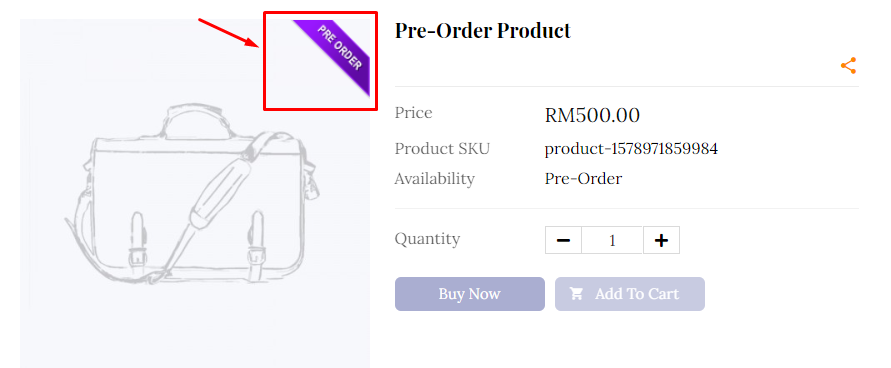891x368 pixels.
Task: Select the product-1578971859984 SKU text
Action: [x=631, y=149]
